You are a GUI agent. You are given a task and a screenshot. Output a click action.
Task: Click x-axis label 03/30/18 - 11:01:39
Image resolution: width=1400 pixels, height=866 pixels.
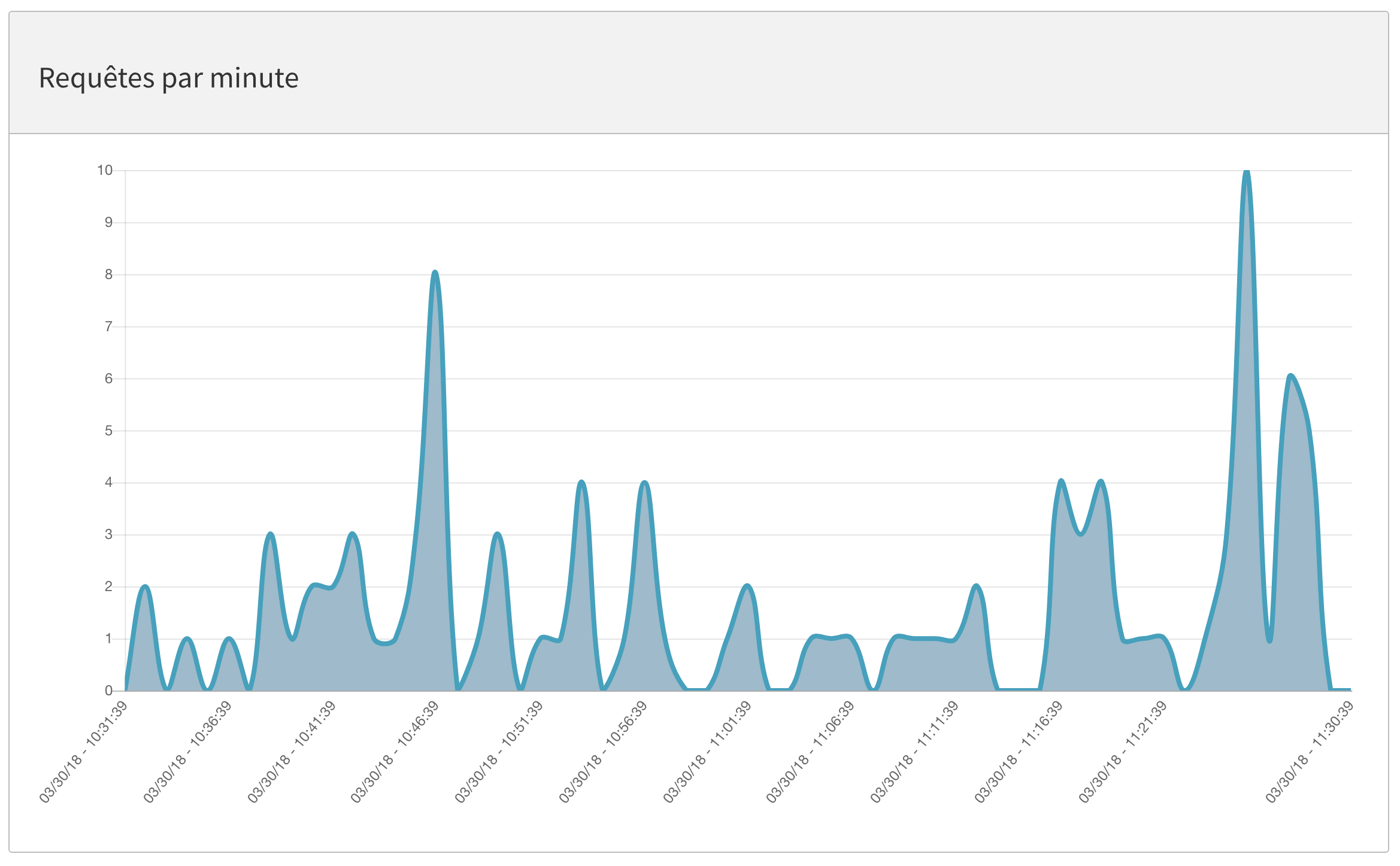[707, 752]
